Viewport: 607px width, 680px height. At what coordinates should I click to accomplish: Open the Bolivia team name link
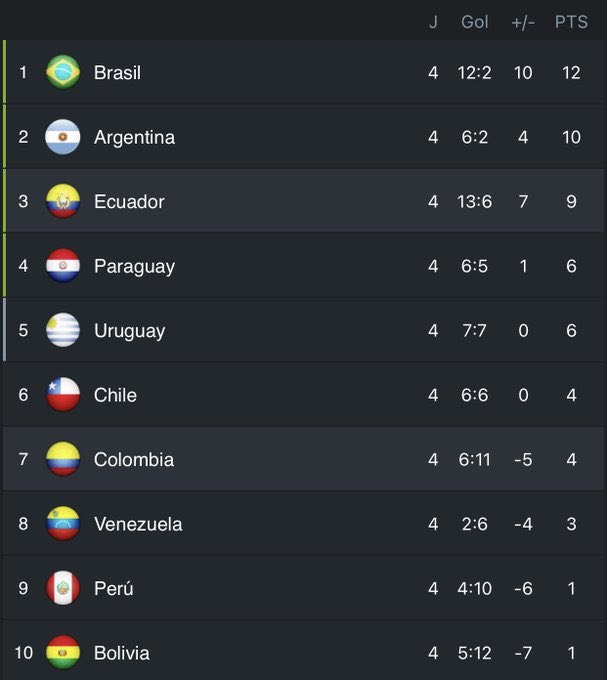coord(122,653)
